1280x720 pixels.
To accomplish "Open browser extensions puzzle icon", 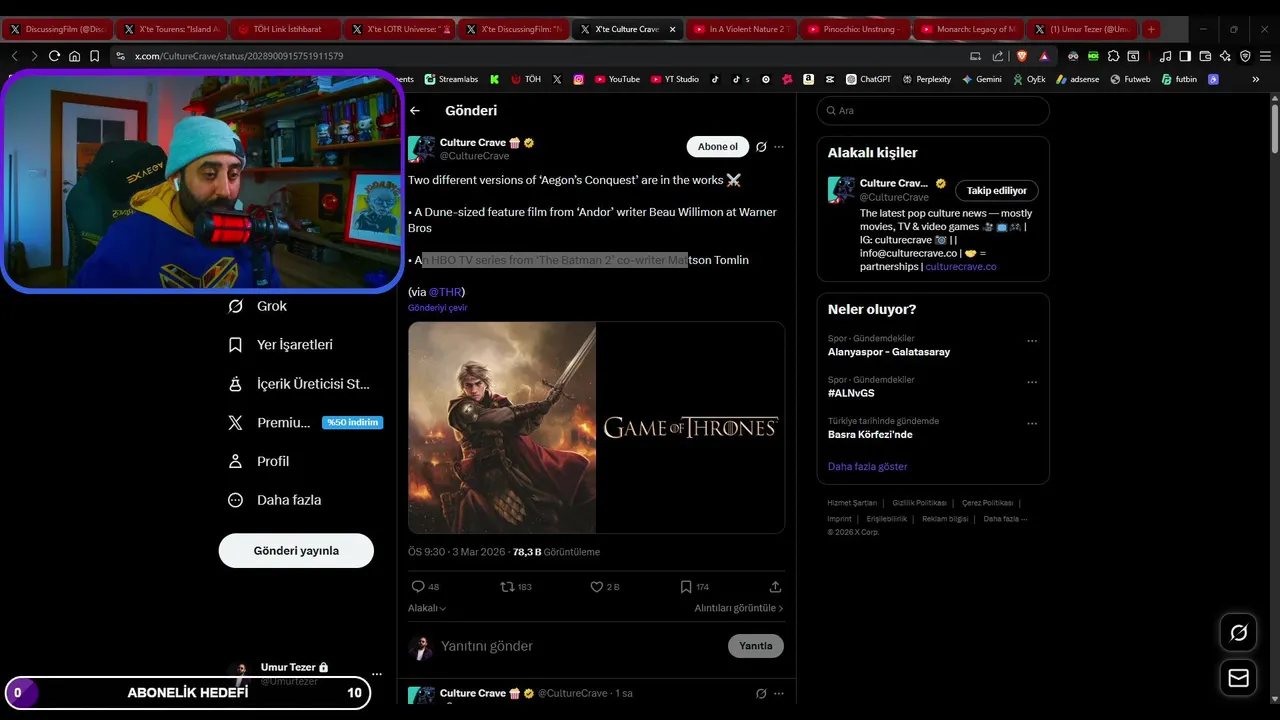I will tap(1113, 56).
